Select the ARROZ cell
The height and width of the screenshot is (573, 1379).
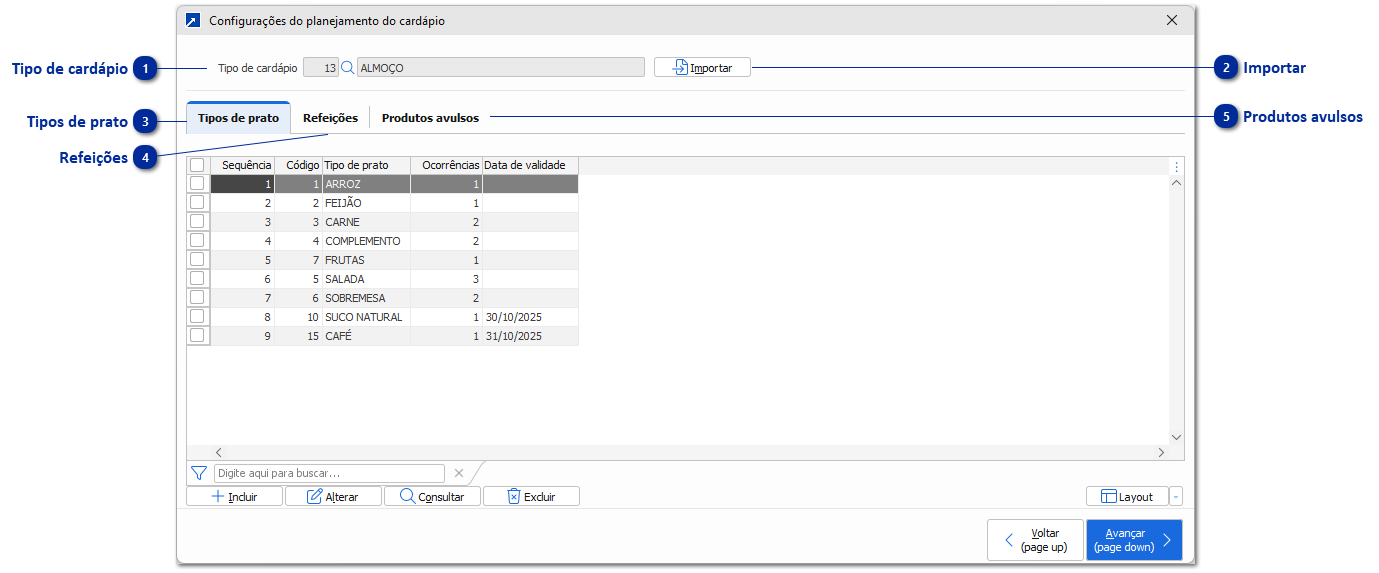pos(366,185)
